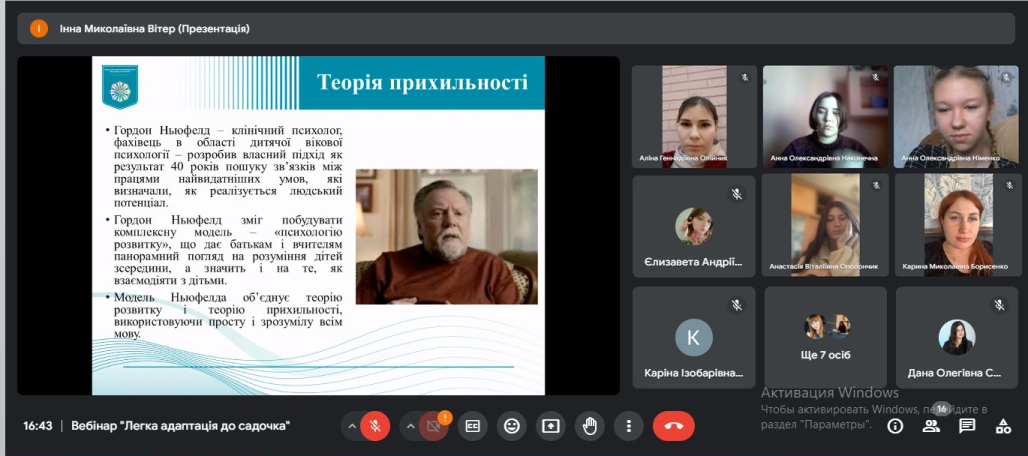Click the slide heading Теорія прихильності

422,83
